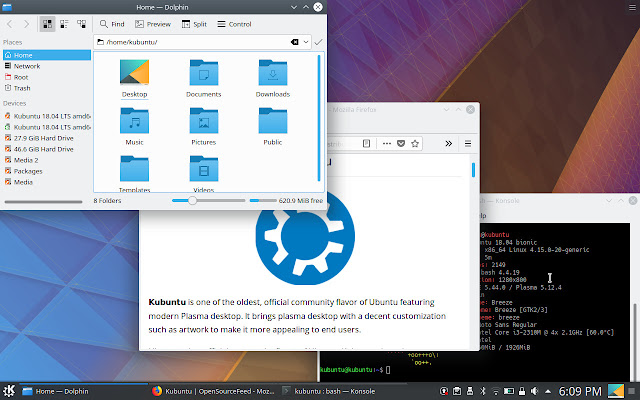This screenshot has height=400, width=640.
Task: Click the blue Kubuntu gear logo image
Action: coord(305,238)
